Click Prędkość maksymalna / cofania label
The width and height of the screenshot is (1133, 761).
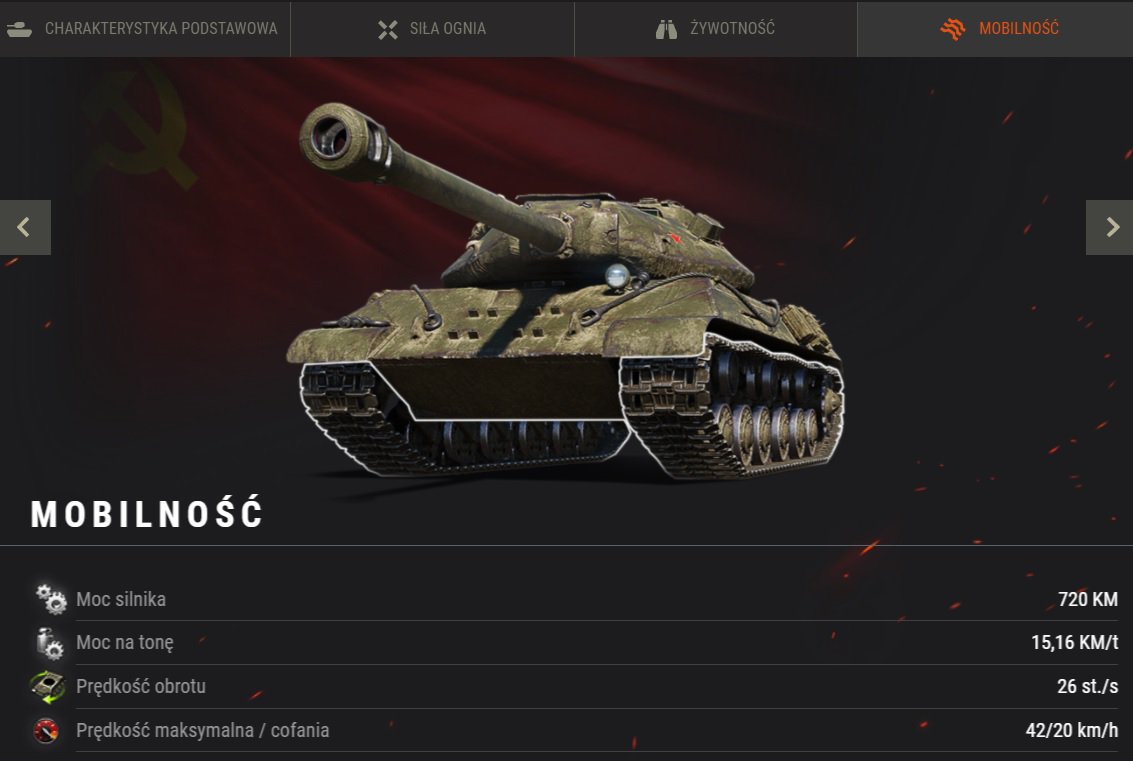coord(202,731)
